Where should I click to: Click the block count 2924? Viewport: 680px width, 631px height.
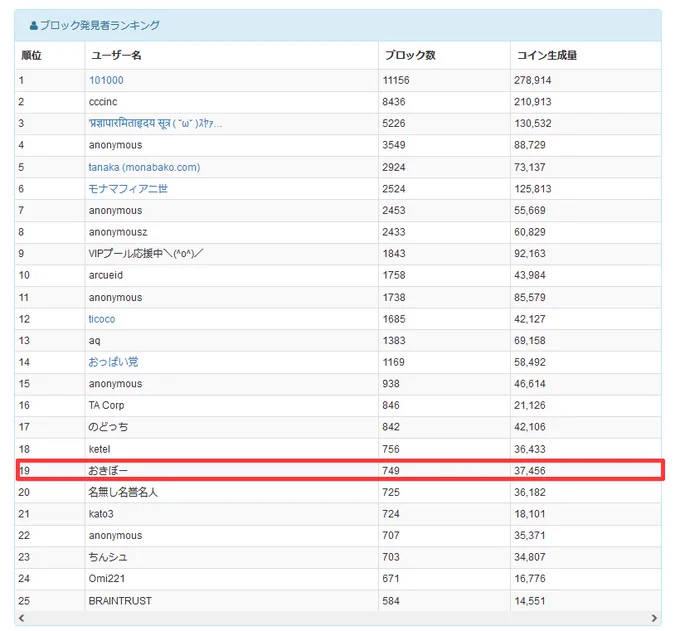pyautogui.click(x=394, y=167)
